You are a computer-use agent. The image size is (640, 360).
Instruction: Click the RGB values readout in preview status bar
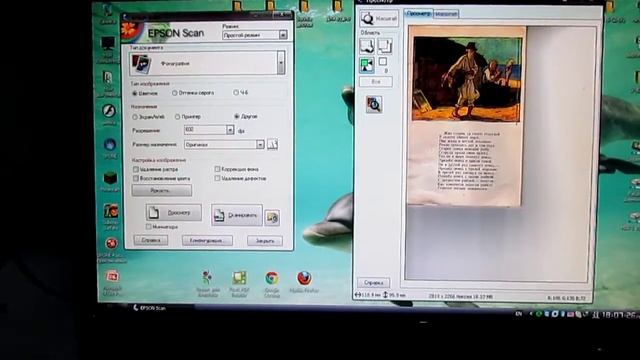566,298
